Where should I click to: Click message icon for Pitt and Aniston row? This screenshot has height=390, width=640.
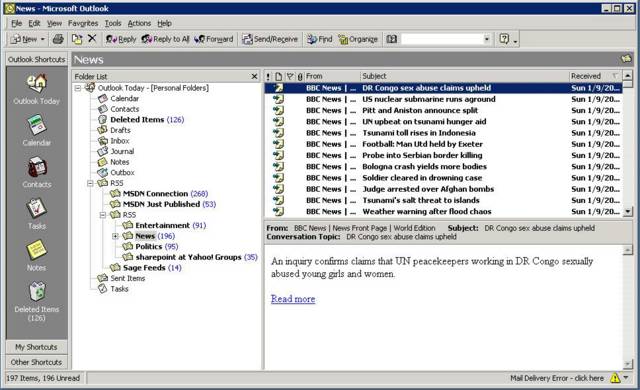pyautogui.click(x=278, y=110)
